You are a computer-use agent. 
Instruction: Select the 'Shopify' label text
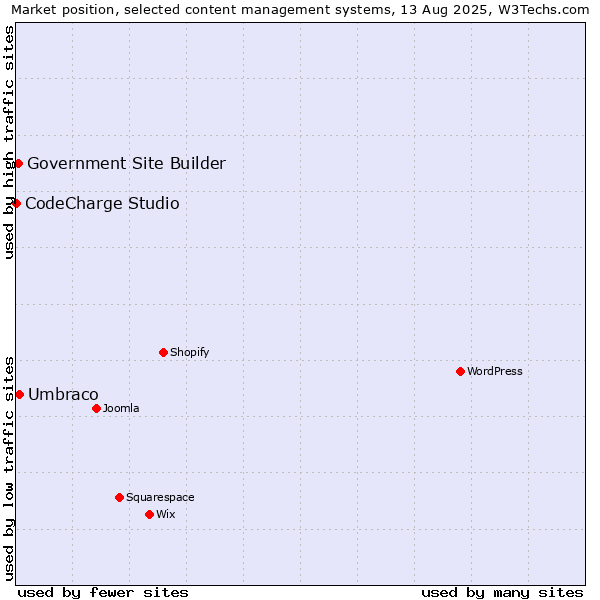(189, 352)
